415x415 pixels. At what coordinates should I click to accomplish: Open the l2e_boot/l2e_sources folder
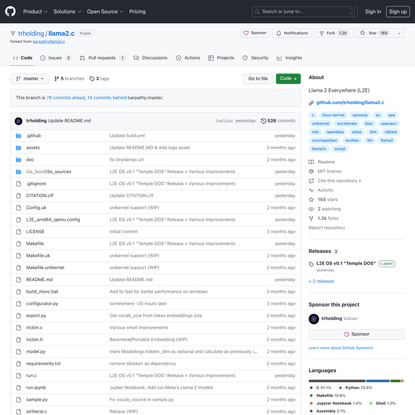tap(49, 172)
